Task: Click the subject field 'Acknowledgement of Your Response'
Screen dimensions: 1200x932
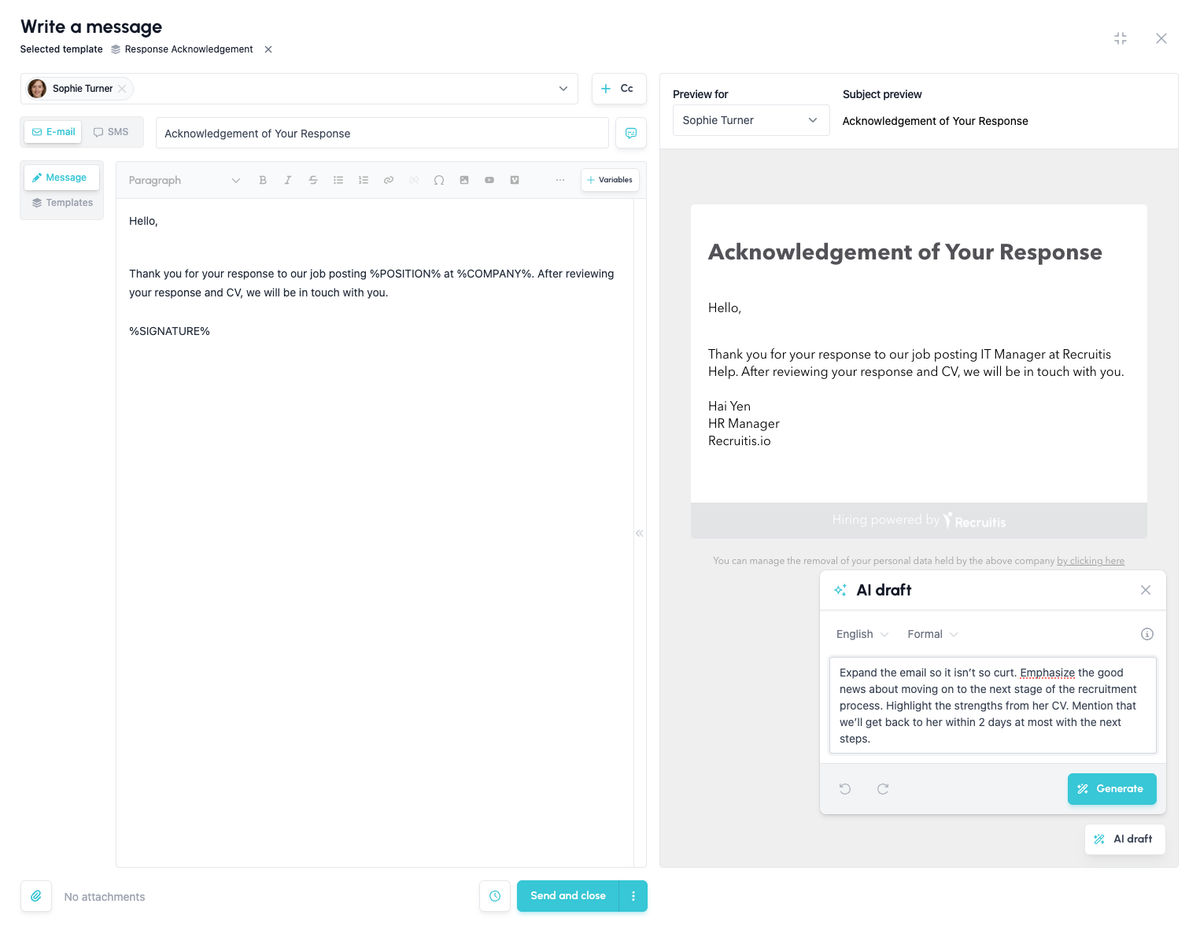Action: (x=382, y=133)
